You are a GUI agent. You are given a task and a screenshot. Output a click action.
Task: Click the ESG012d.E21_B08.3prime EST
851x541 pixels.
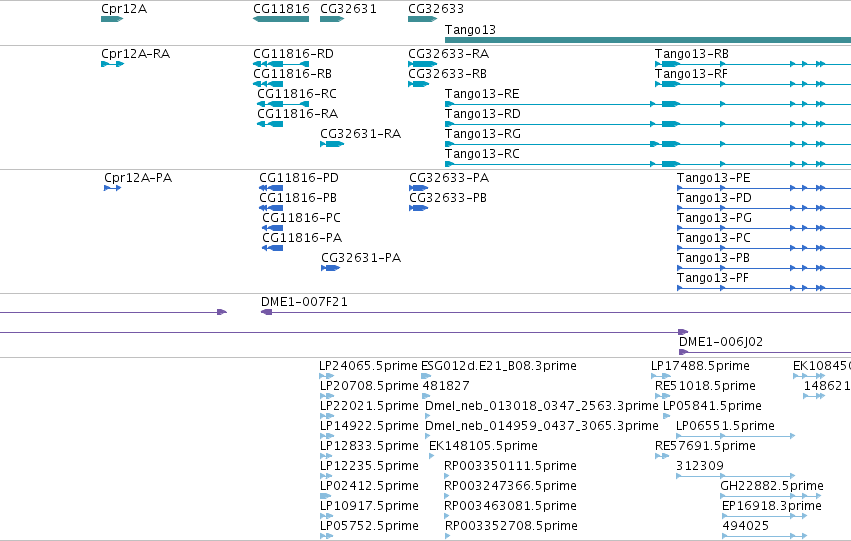tap(426, 376)
